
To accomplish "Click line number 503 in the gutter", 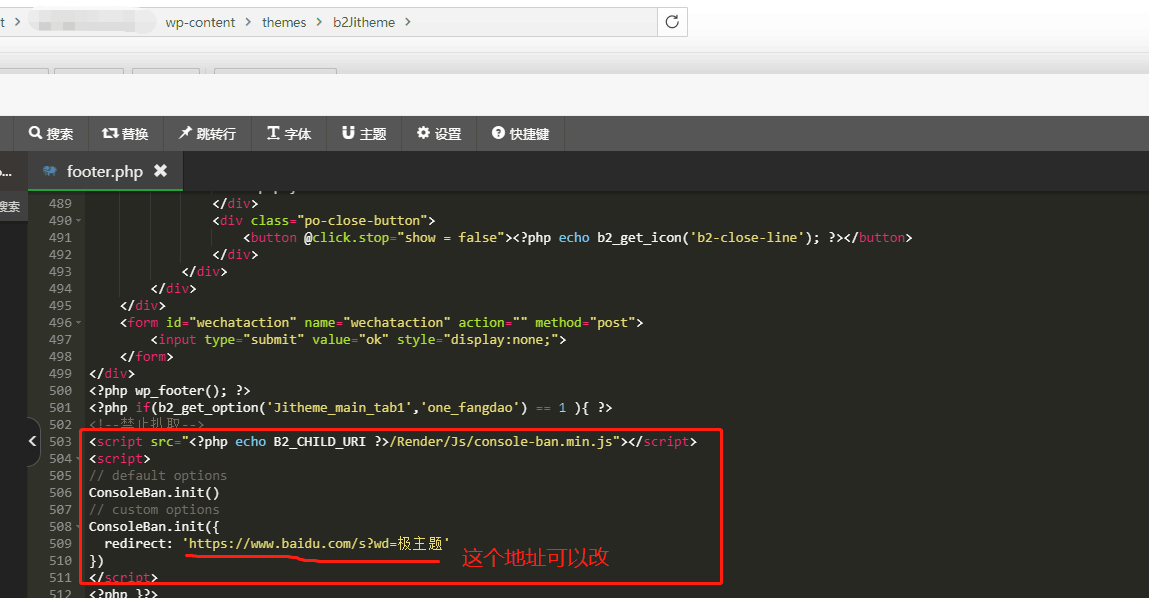I will point(60,441).
